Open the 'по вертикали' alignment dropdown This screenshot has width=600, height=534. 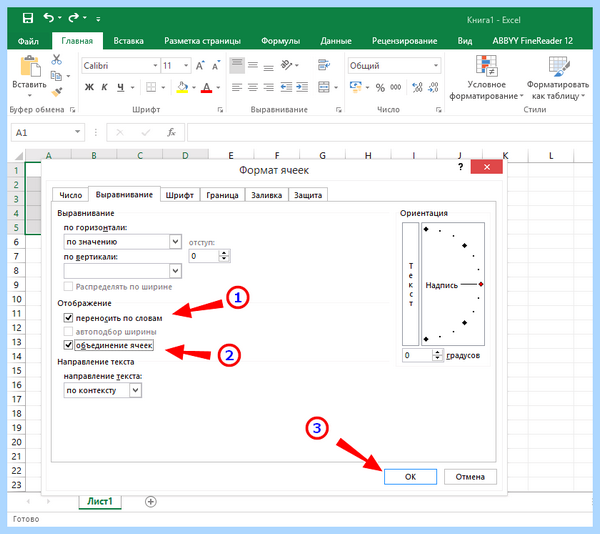click(x=175, y=271)
